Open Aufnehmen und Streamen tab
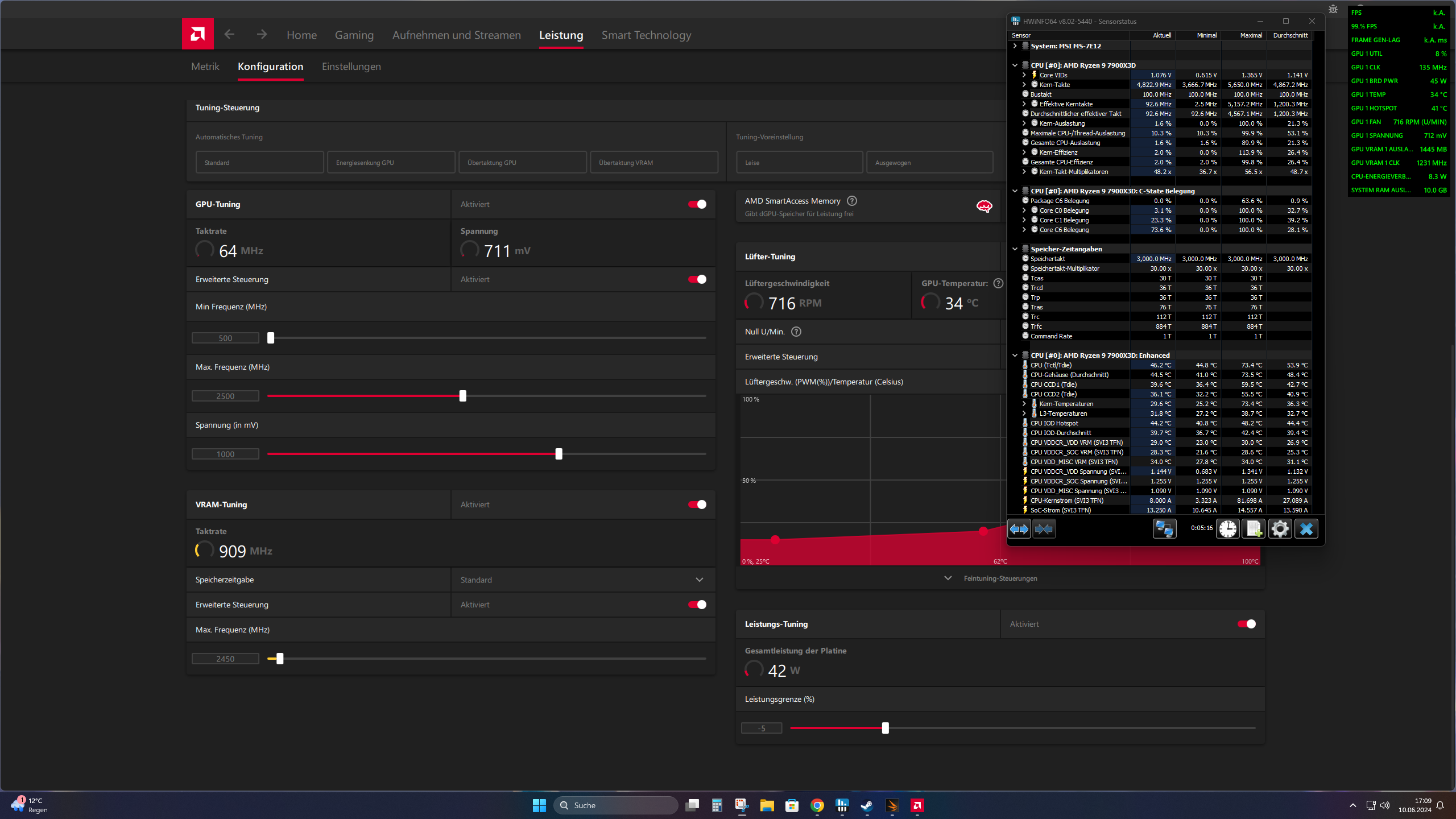 pyautogui.click(x=457, y=35)
